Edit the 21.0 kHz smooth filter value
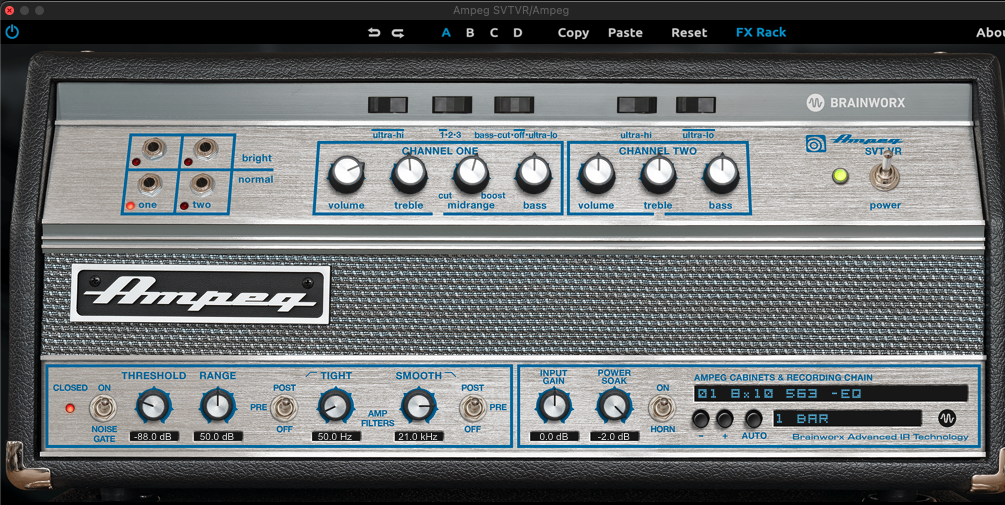 click(419, 436)
